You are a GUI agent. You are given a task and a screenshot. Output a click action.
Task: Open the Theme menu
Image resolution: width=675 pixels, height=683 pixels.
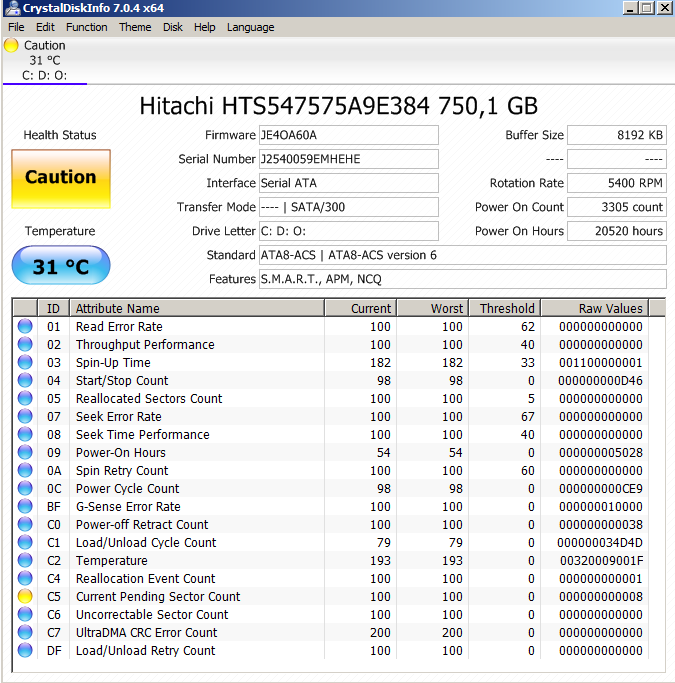135,27
